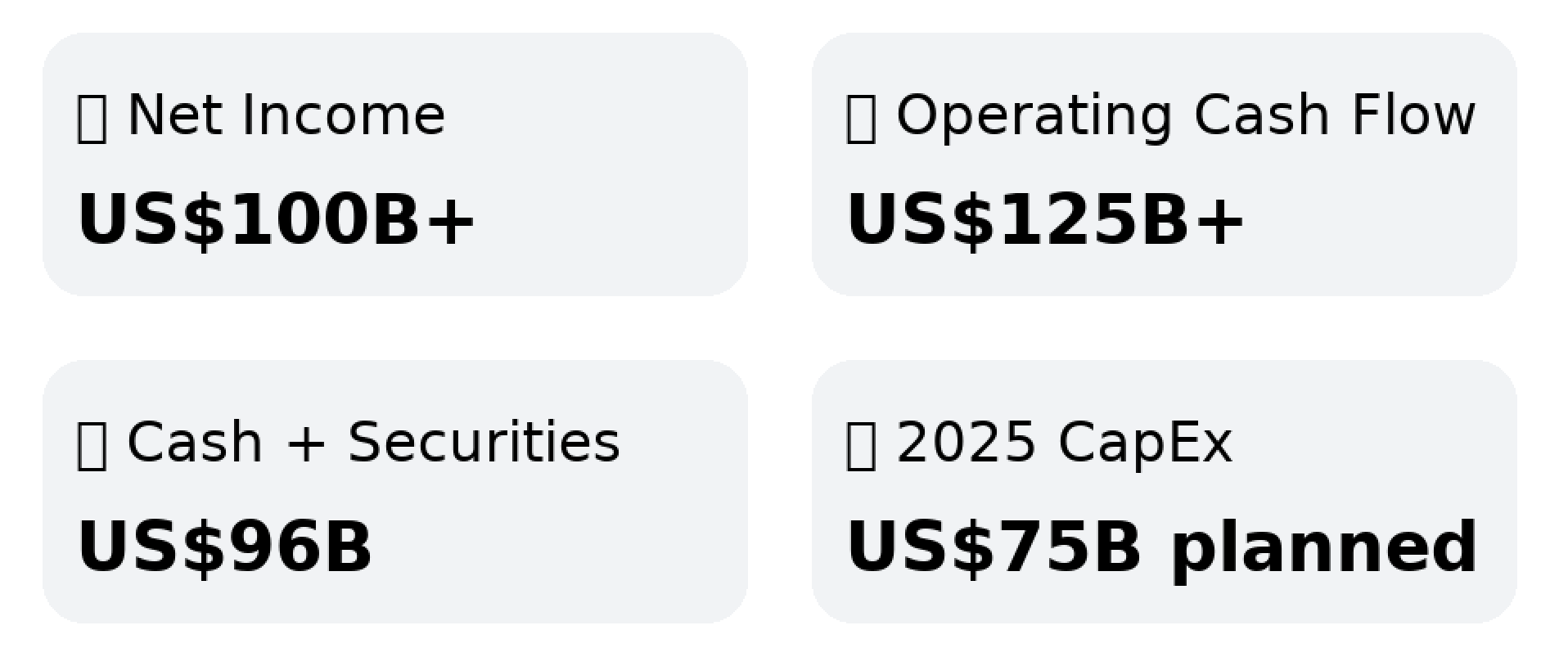Click the icon beside Net Income
This screenshot has height=666, width=1568.
click(x=92, y=119)
